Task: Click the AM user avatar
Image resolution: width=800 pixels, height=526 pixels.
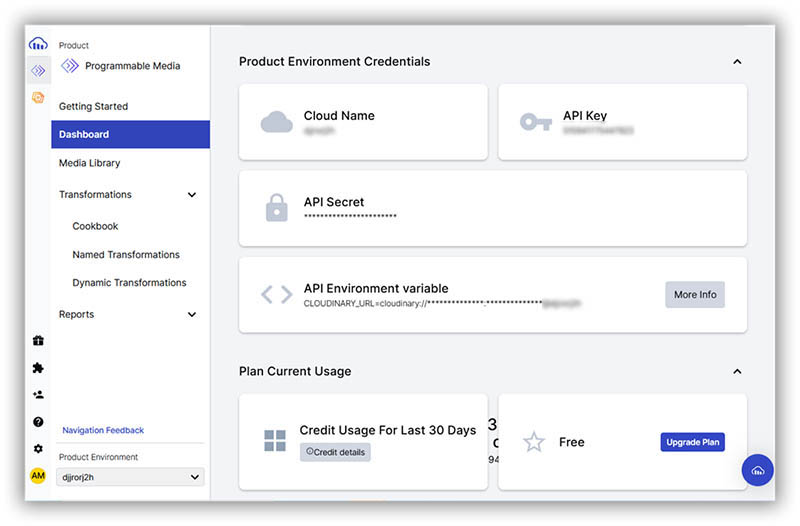Action: point(38,475)
